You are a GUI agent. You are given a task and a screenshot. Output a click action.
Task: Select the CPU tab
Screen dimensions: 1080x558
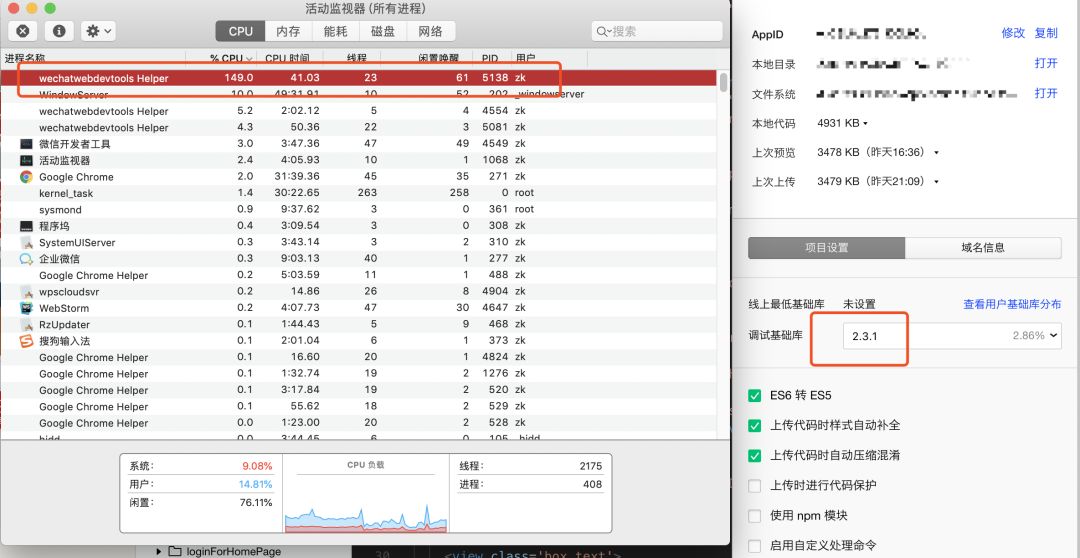coord(241,31)
